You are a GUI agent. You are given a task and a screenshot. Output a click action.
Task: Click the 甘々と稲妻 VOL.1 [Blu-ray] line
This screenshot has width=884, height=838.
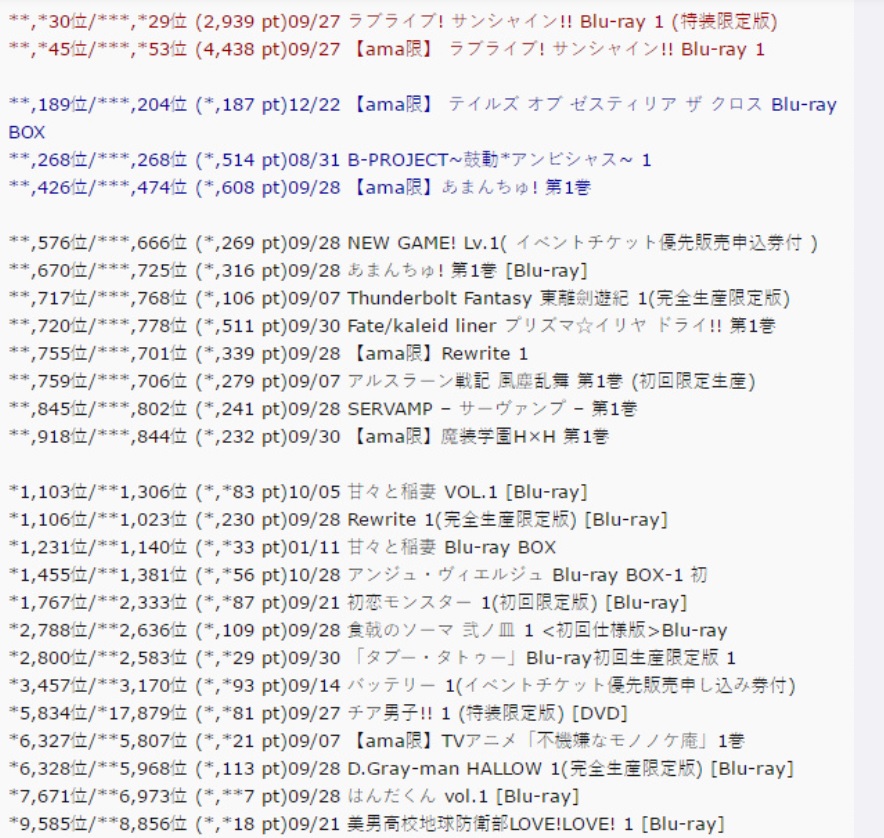[298, 492]
